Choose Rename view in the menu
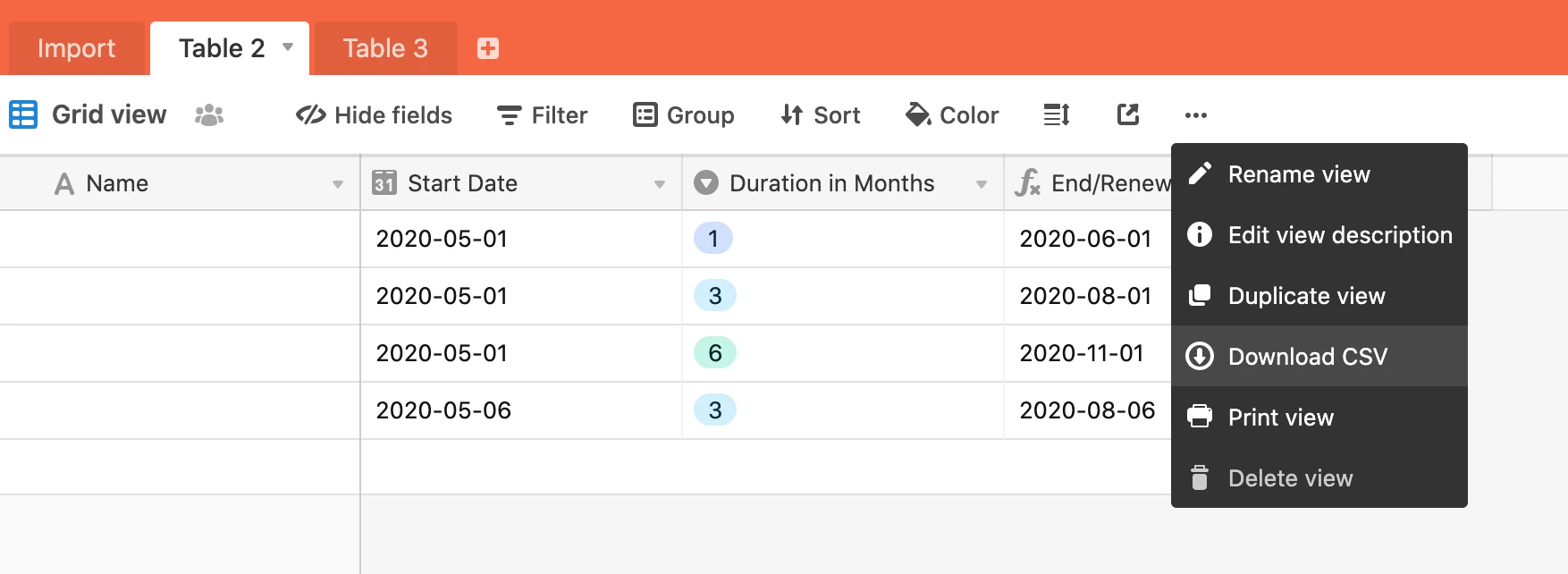Viewport: 1568px width, 574px height. pyautogui.click(x=1319, y=173)
